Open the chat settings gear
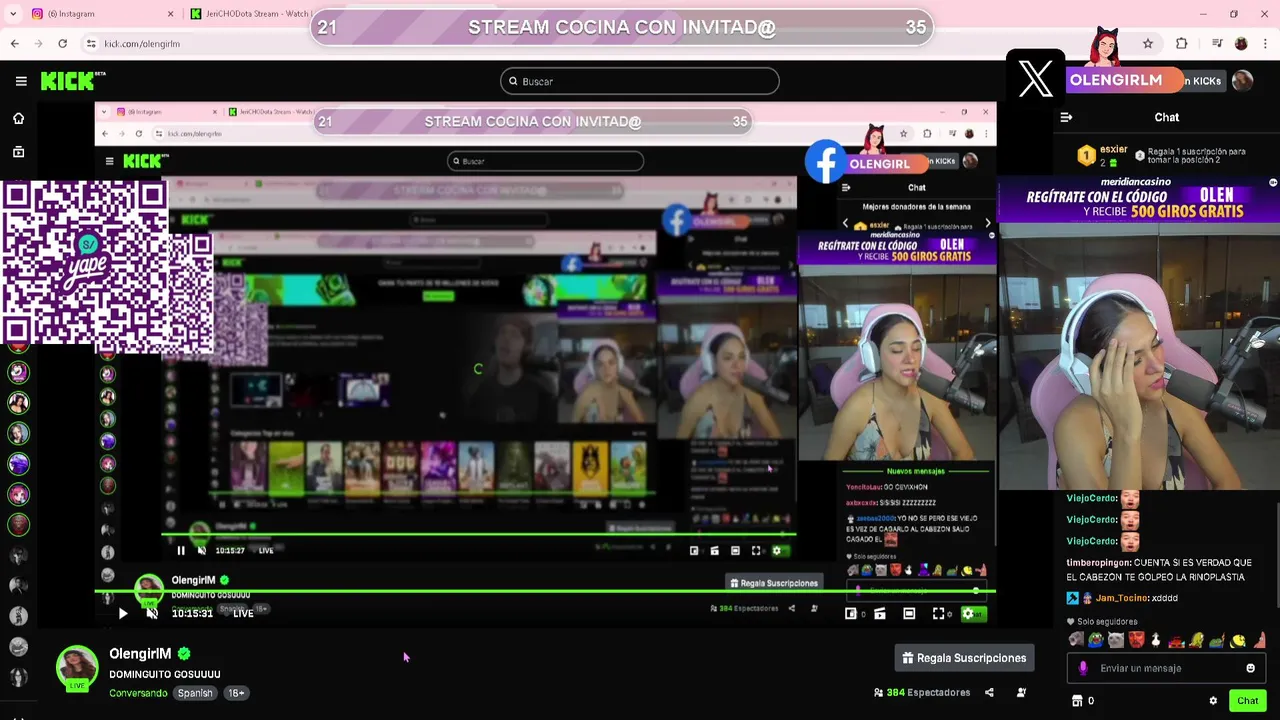Viewport: 1280px width, 720px height. (x=1213, y=701)
